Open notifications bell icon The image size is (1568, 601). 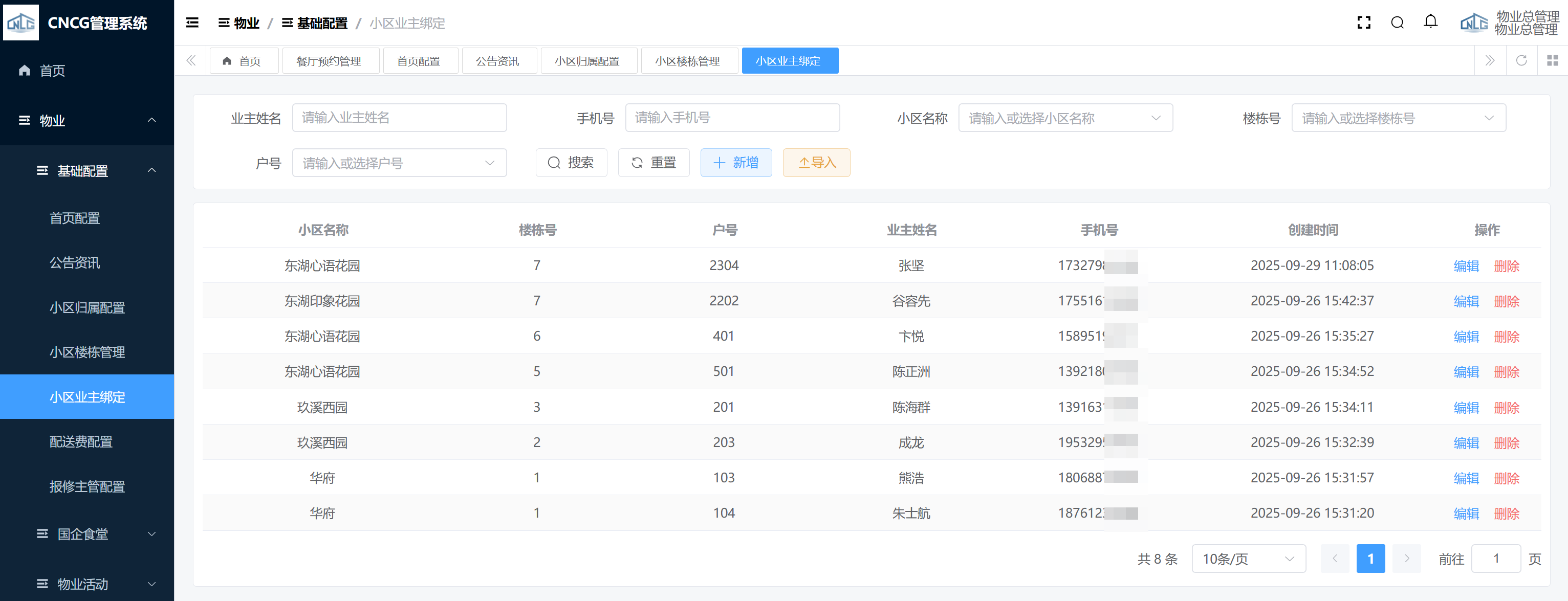click(x=1430, y=22)
